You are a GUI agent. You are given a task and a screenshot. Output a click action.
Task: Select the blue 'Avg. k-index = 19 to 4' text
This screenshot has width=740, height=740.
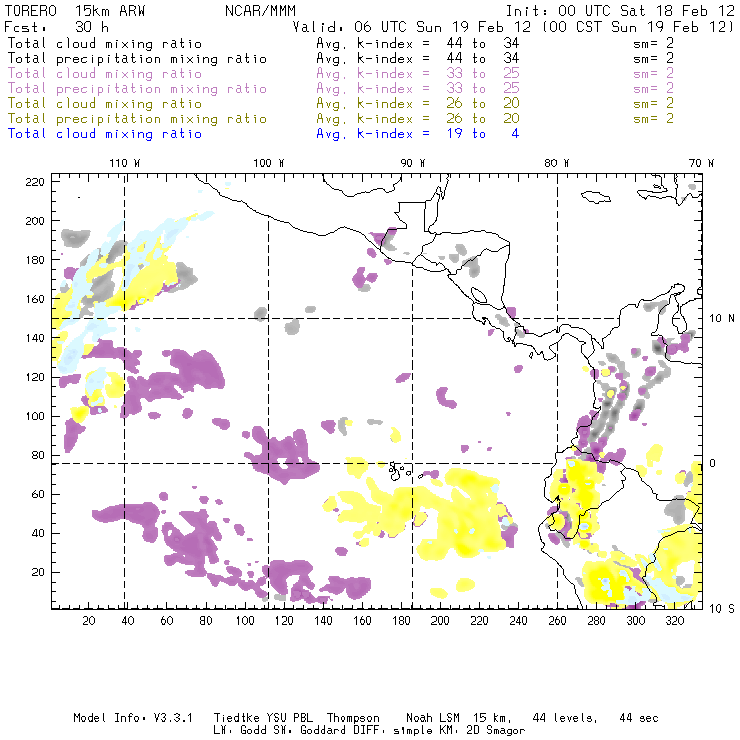[418, 134]
